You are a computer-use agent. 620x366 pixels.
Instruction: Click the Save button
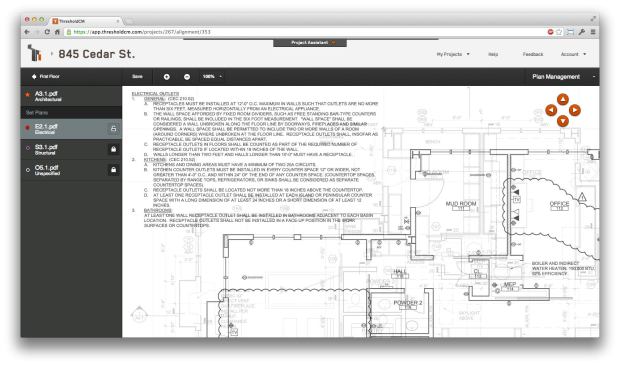coord(137,77)
